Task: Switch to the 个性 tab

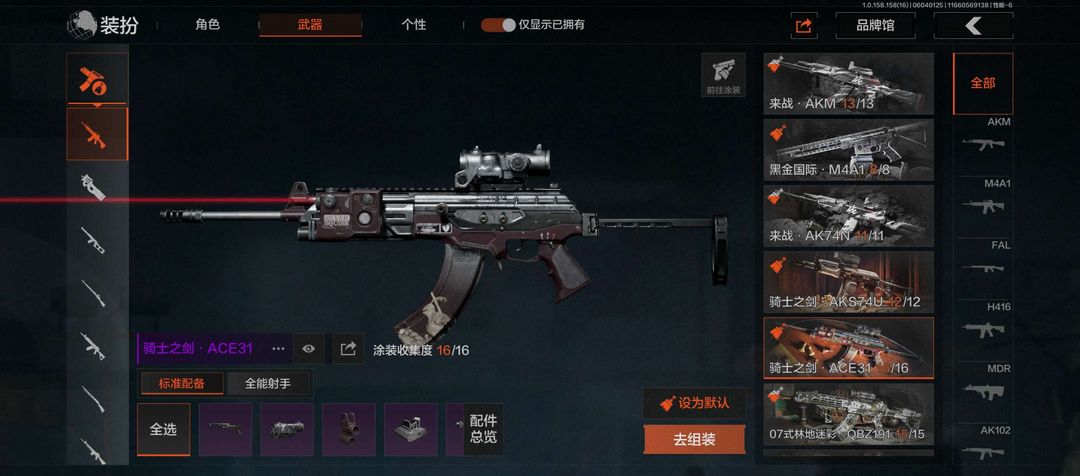Action: (x=414, y=25)
